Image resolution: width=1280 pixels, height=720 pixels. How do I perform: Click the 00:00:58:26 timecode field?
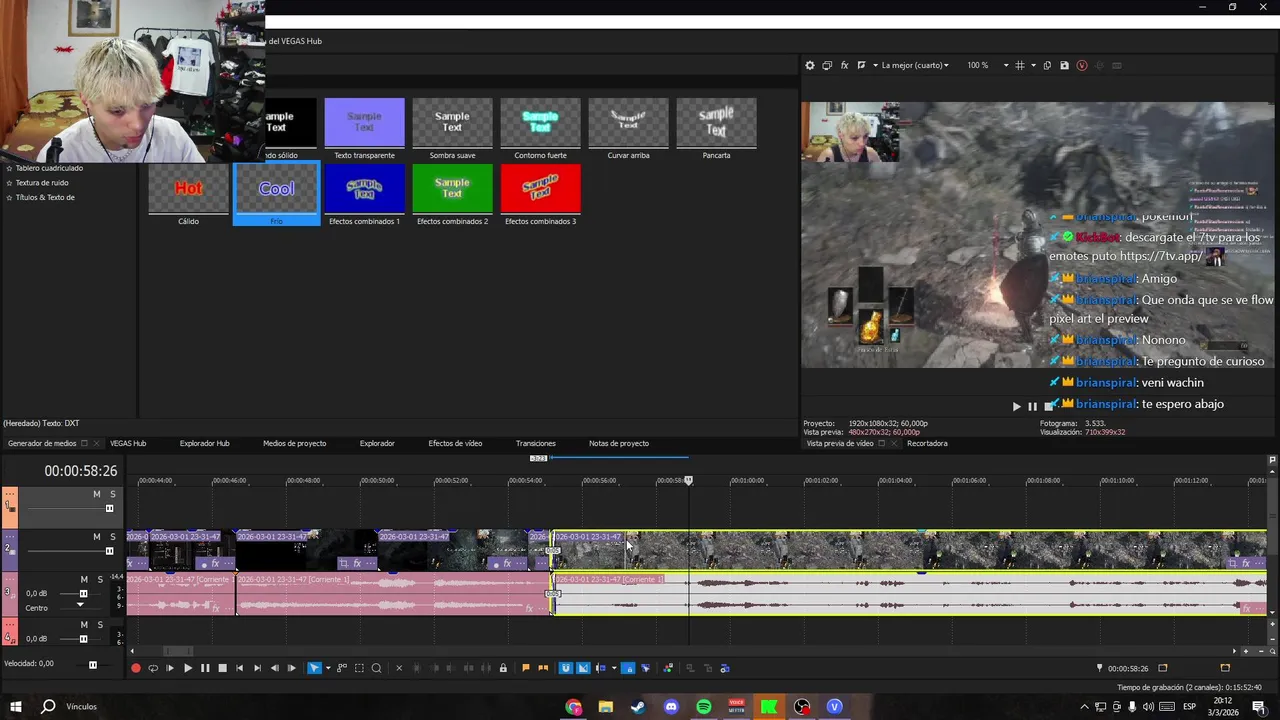coord(80,470)
